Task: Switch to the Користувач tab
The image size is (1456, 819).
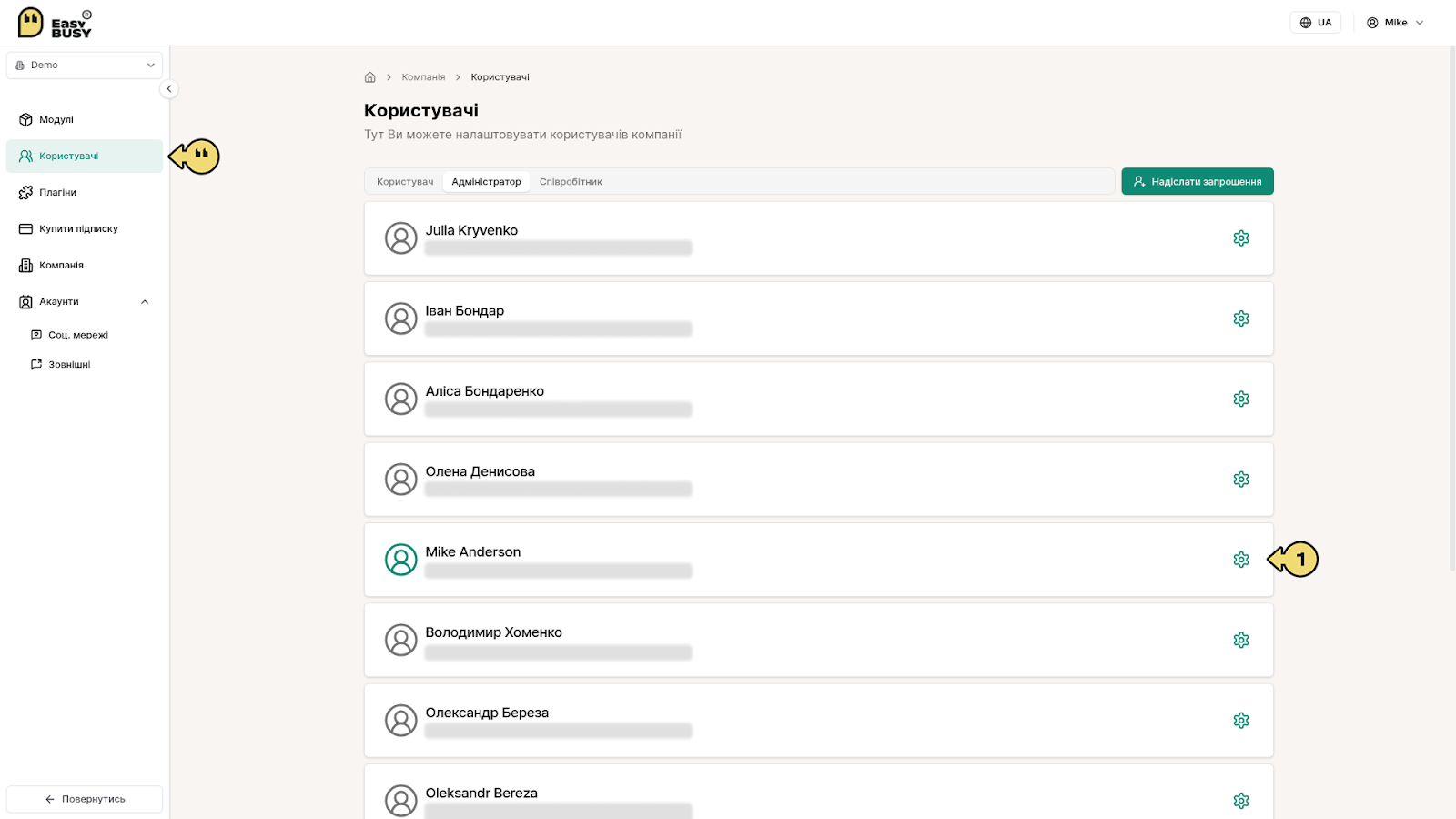Action: pos(405,182)
